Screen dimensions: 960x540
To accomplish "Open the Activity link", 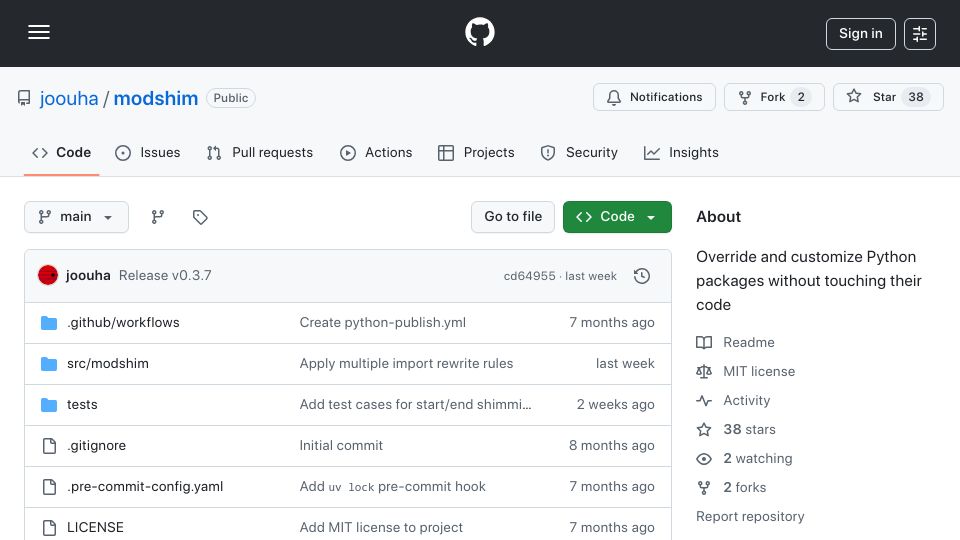I will click(733, 400).
